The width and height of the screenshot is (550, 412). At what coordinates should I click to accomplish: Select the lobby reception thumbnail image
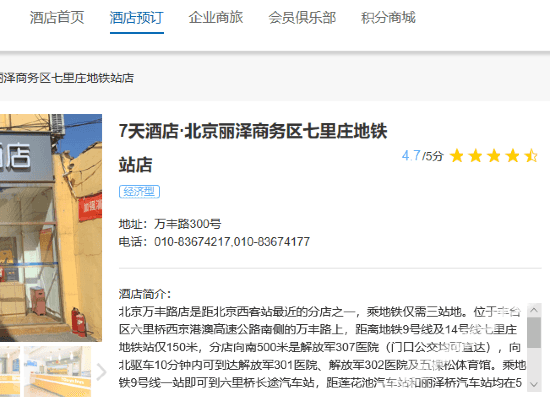58,371
